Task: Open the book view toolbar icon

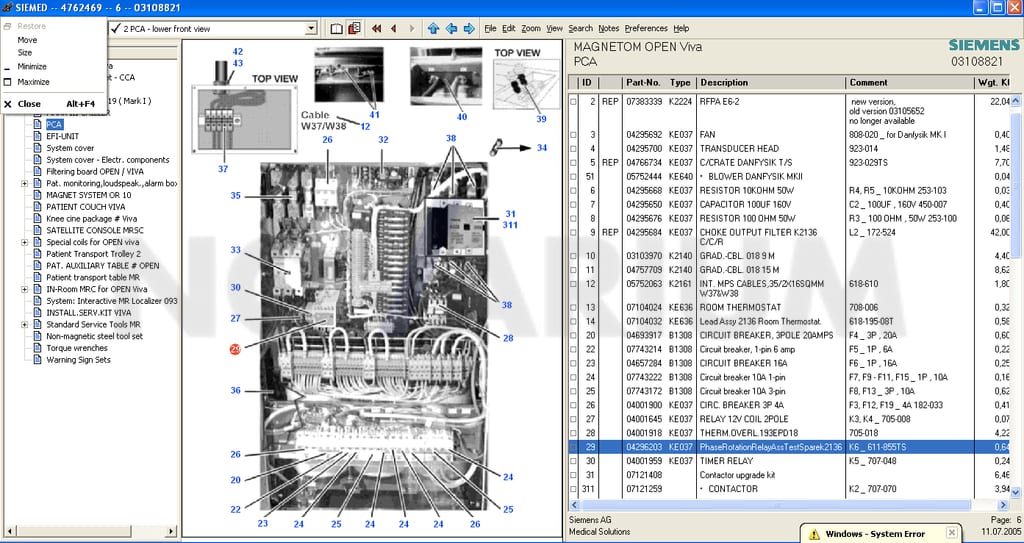Action: click(336, 29)
